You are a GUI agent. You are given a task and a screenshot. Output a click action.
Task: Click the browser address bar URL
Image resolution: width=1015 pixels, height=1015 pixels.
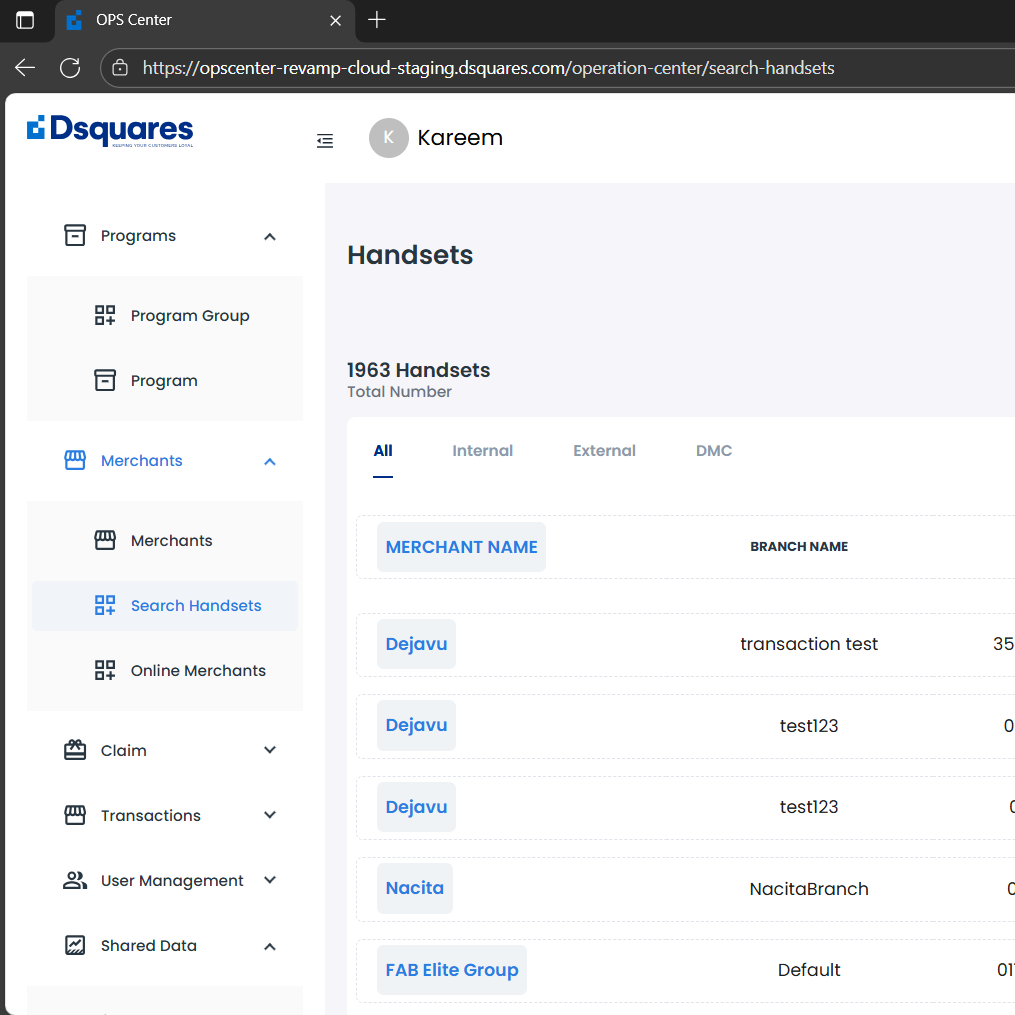tap(488, 68)
